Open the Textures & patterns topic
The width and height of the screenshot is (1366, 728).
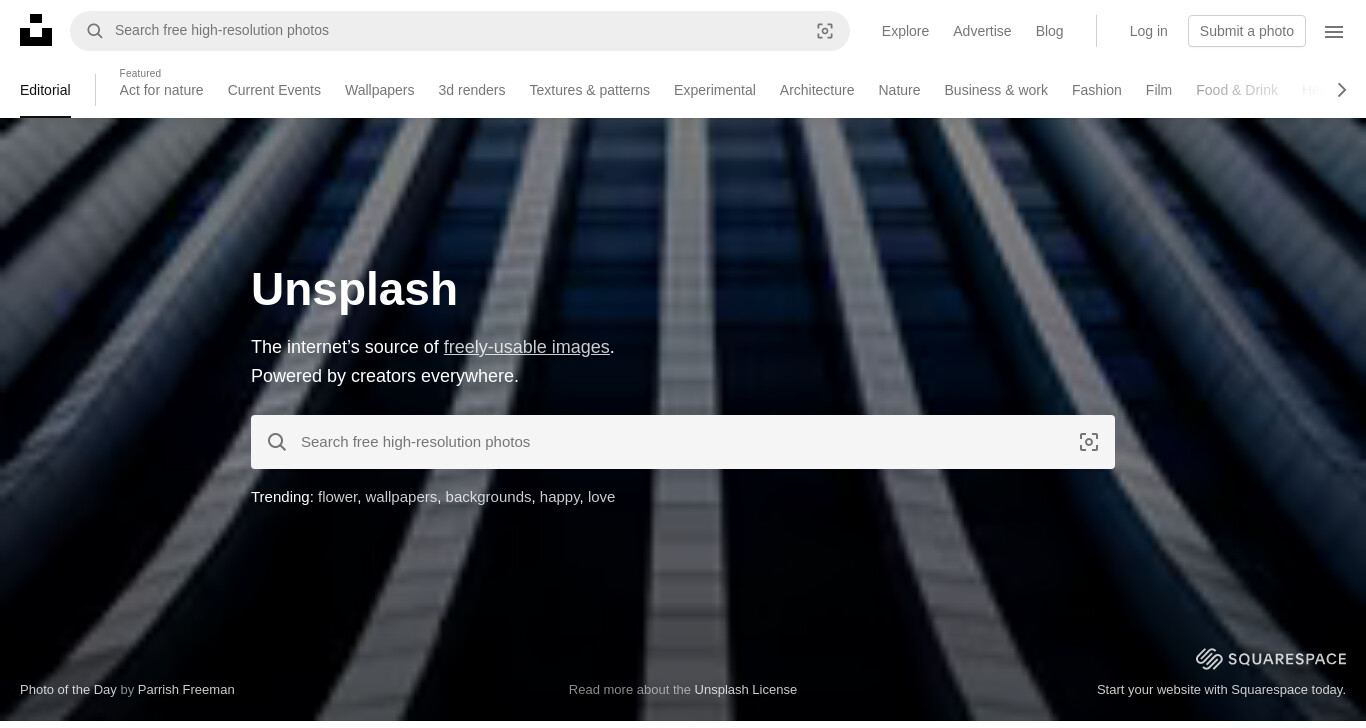click(x=589, y=90)
